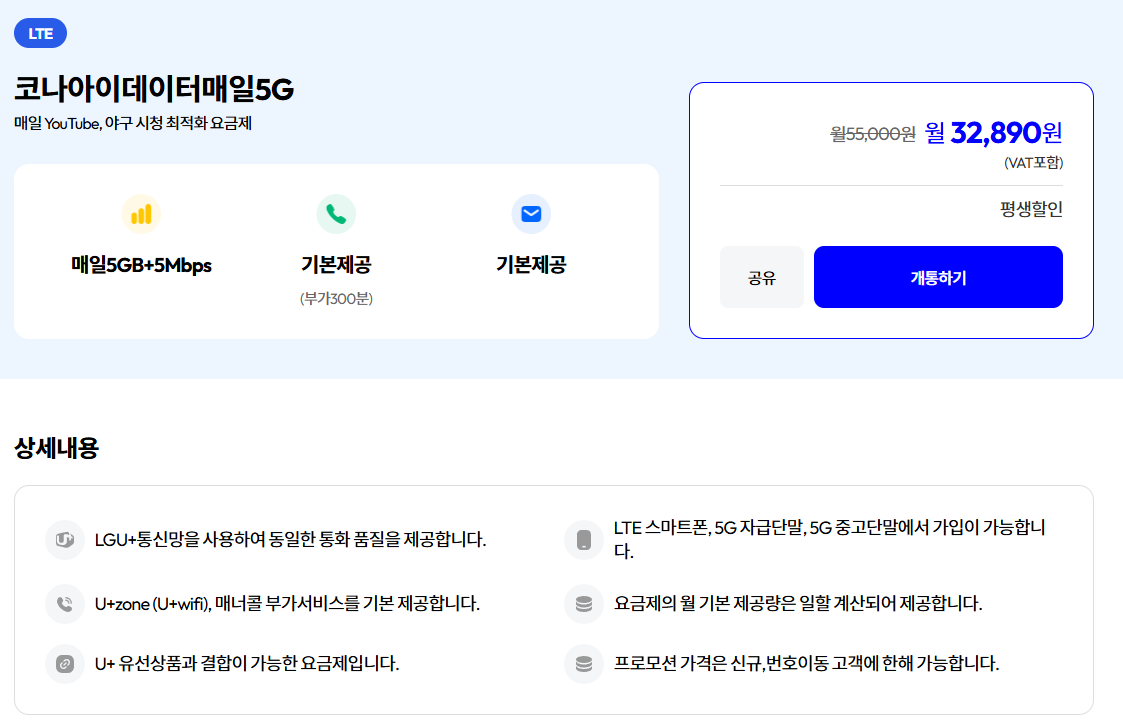Click the crossed-out 월55,000원 price
The width and height of the screenshot is (1123, 726).
(873, 134)
